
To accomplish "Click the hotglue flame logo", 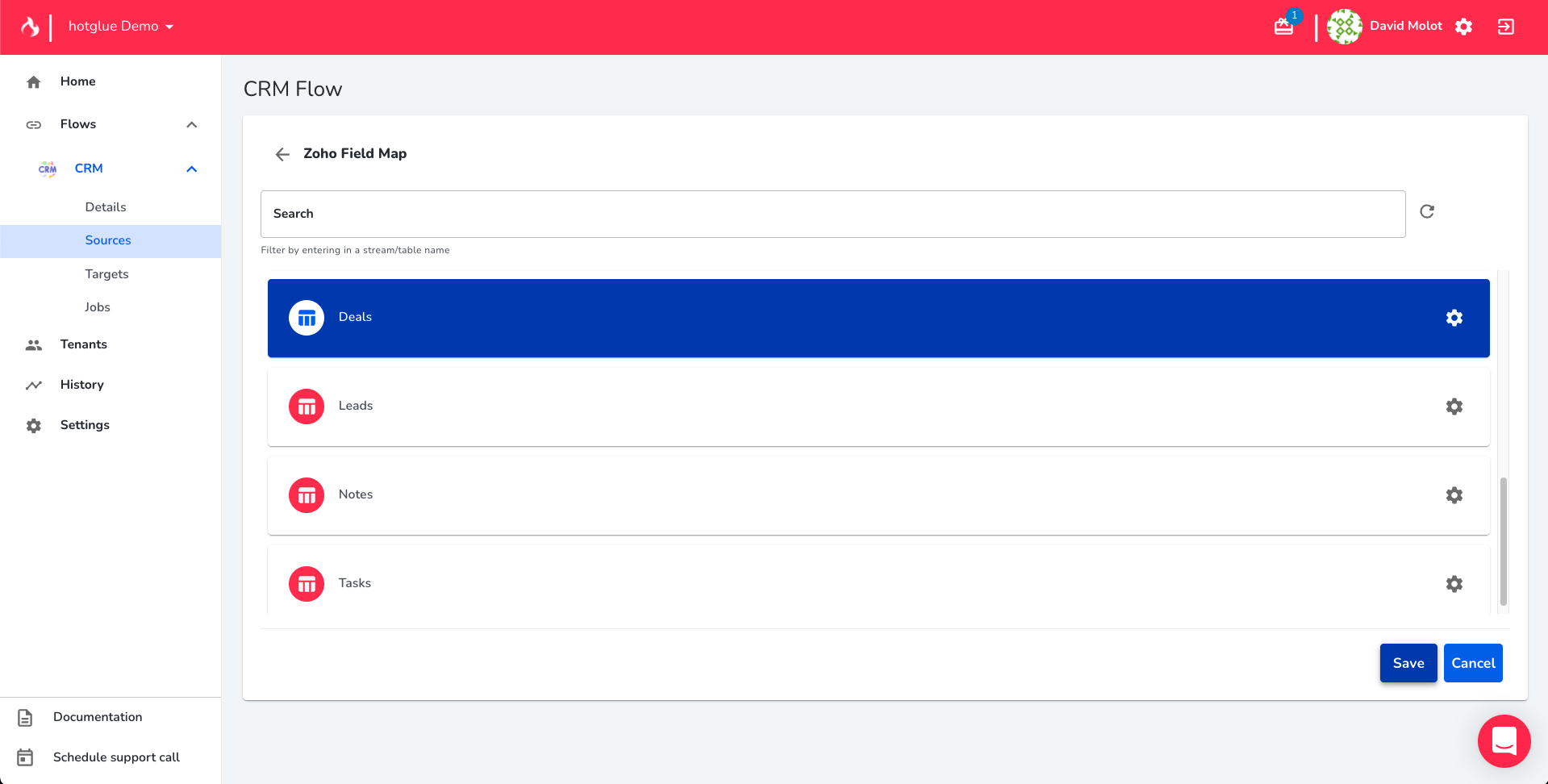I will [x=30, y=27].
